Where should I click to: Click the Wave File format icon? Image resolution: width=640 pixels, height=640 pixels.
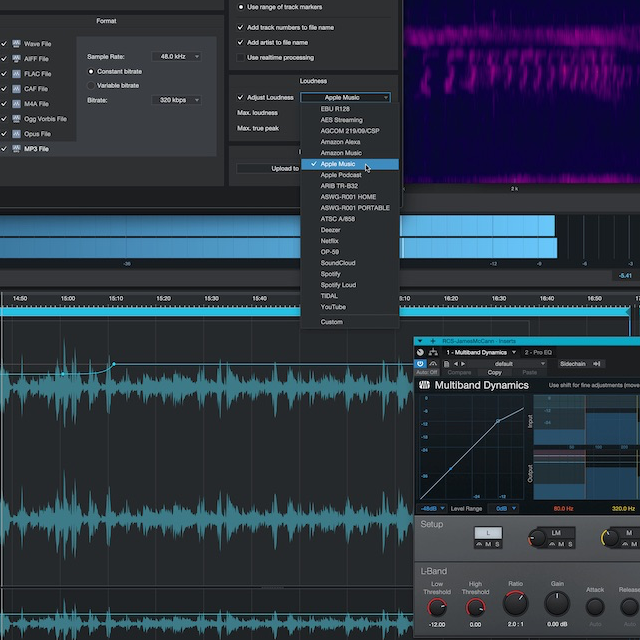(x=16, y=44)
